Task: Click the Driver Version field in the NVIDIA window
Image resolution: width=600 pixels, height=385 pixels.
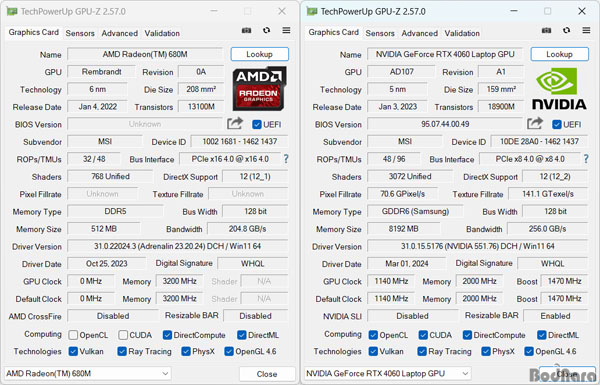Action: (478, 246)
